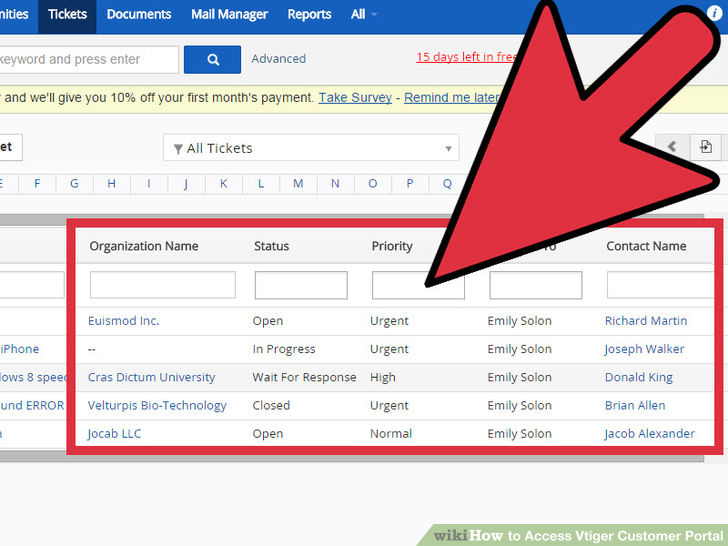Open Velturpis Bio-Technology organization link
This screenshot has width=728, height=546.
coord(157,405)
